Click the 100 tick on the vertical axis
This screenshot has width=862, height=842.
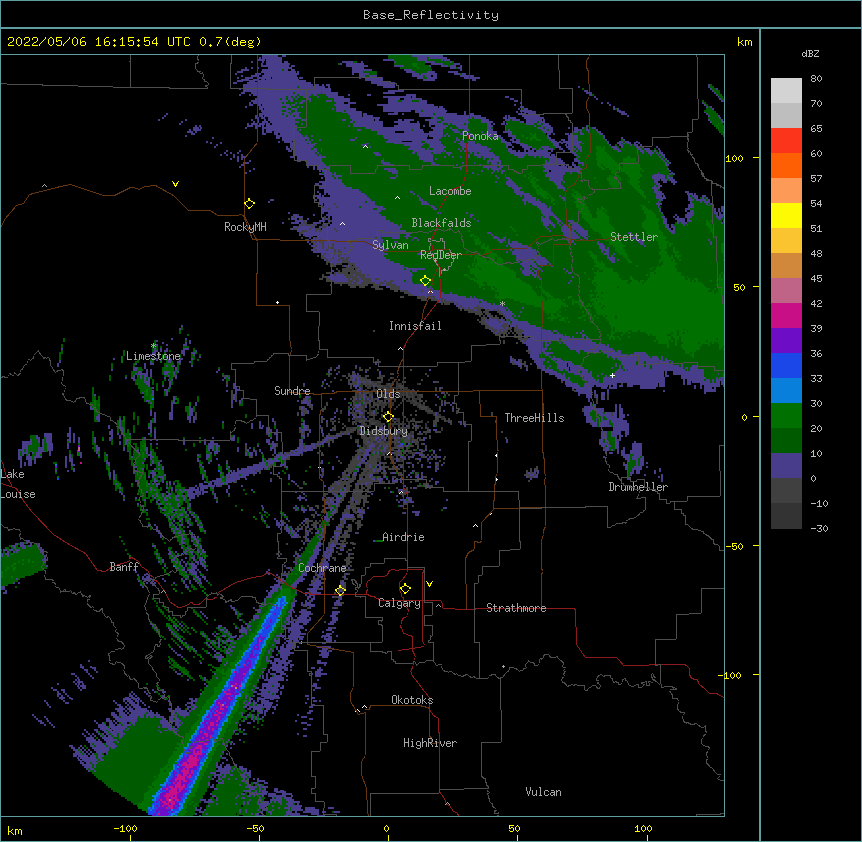(734, 158)
